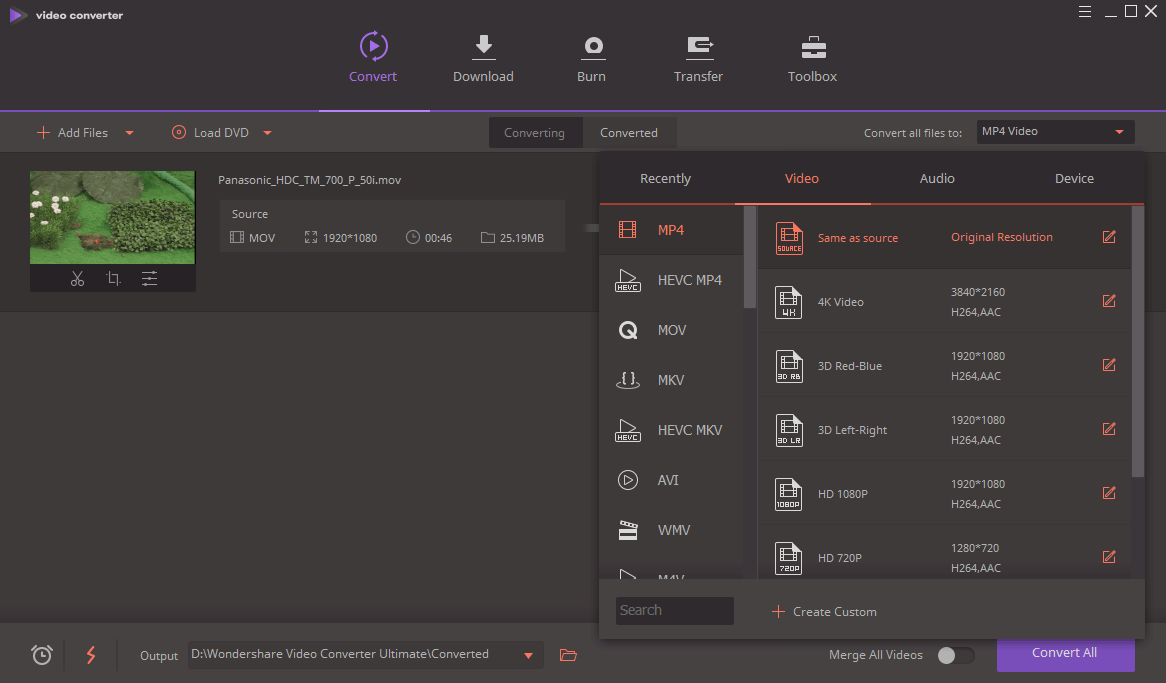Screen dimensions: 1166x683
Task: Click the Load DVD button
Action: 210,132
